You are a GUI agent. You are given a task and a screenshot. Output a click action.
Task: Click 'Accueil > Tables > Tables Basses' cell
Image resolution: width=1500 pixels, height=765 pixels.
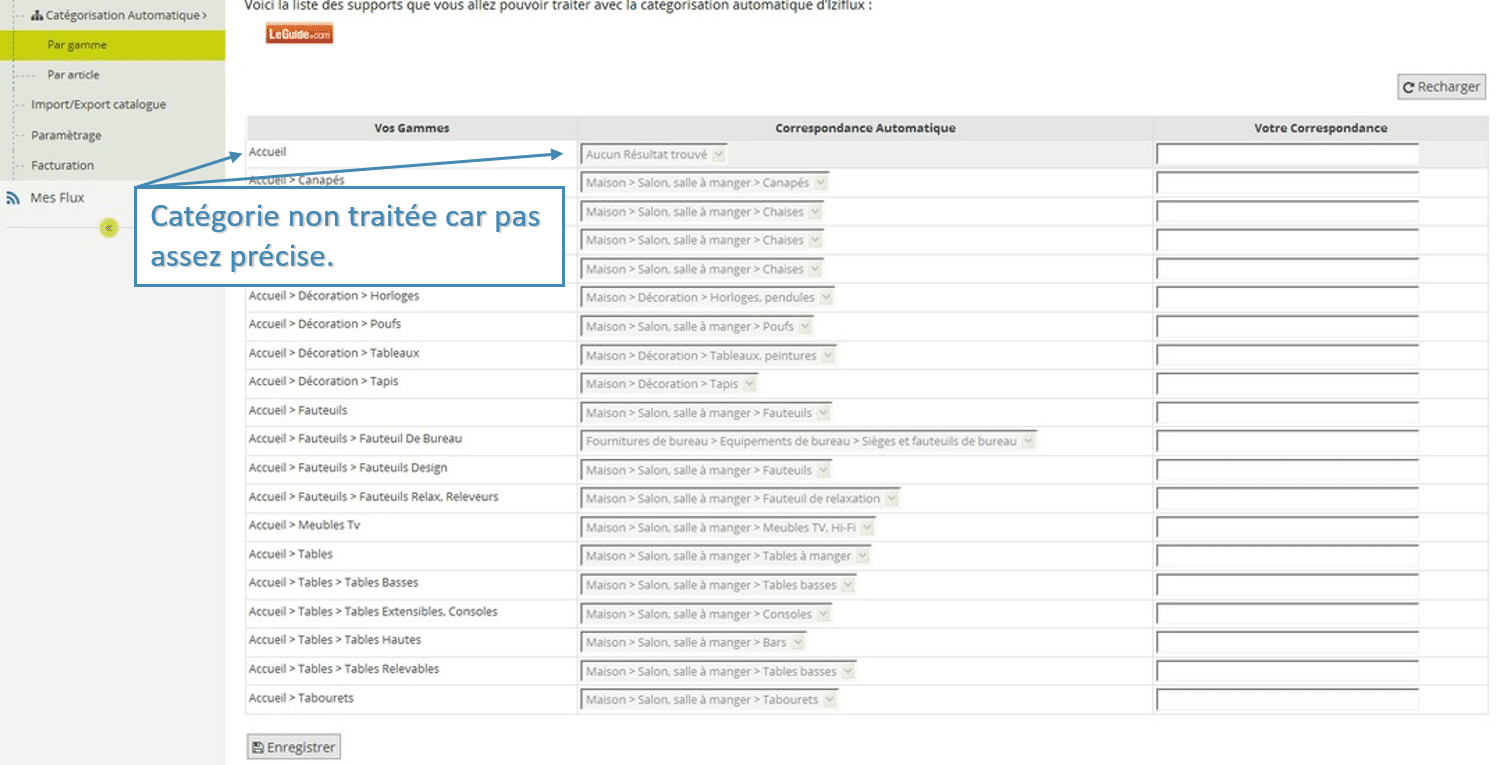334,582
